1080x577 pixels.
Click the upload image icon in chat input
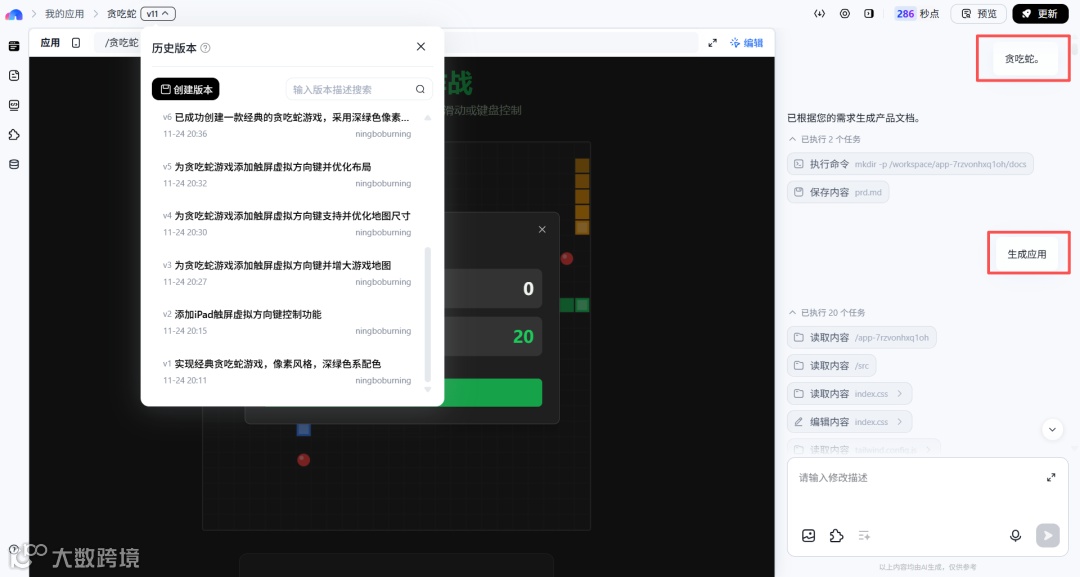tap(809, 536)
